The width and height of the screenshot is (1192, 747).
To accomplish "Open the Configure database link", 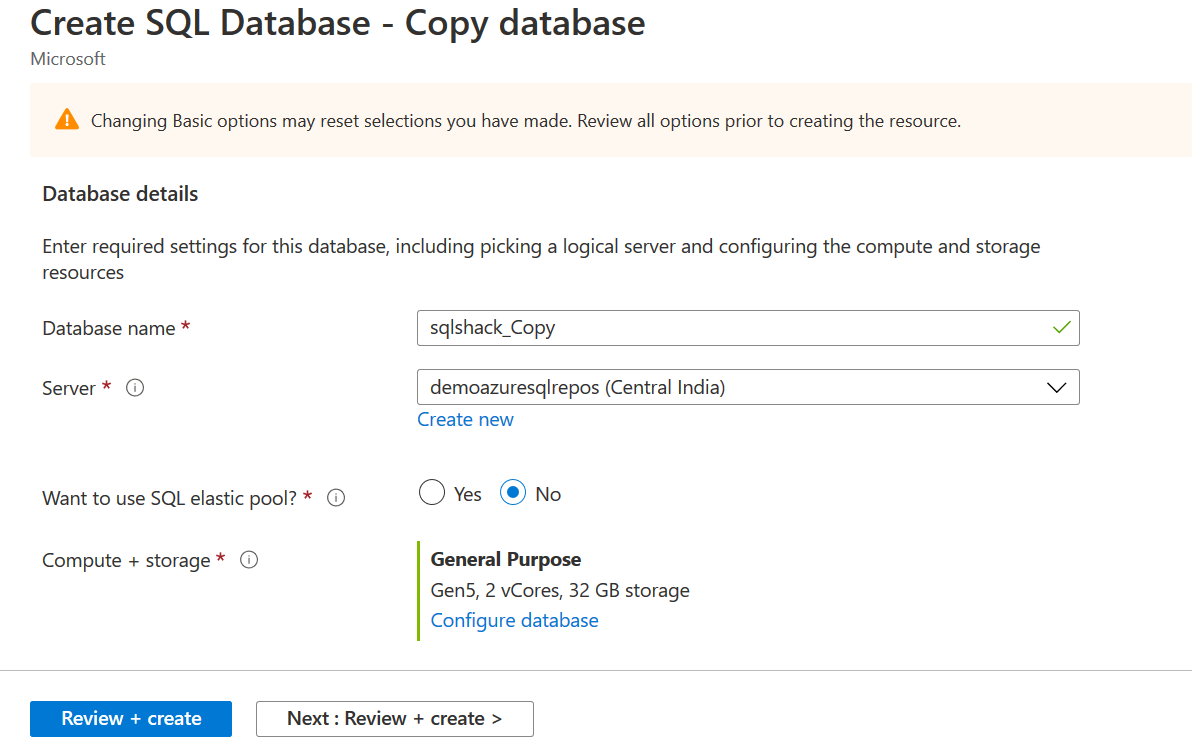I will point(514,621).
